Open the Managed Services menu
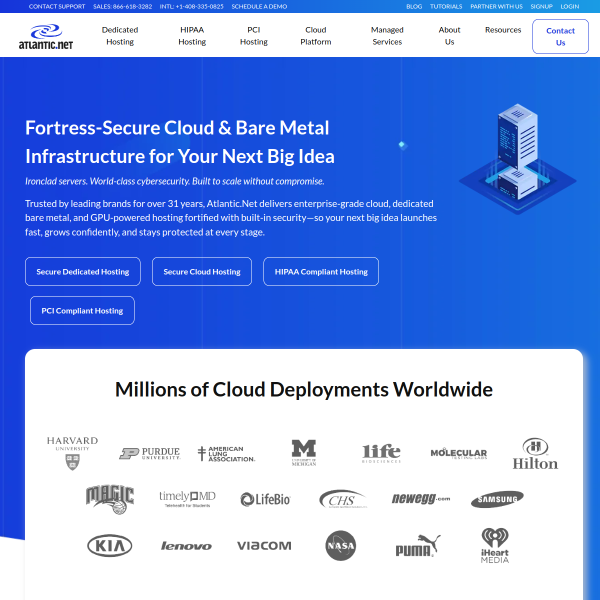 [x=387, y=36]
